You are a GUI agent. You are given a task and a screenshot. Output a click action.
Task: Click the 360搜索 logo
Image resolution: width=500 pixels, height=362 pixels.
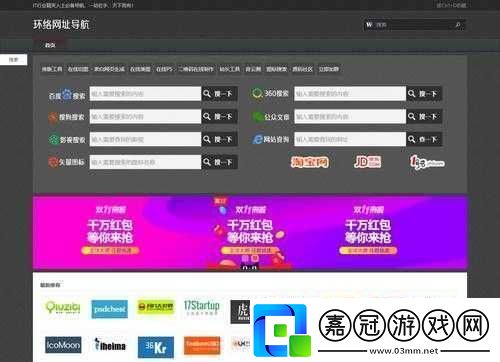click(270, 94)
